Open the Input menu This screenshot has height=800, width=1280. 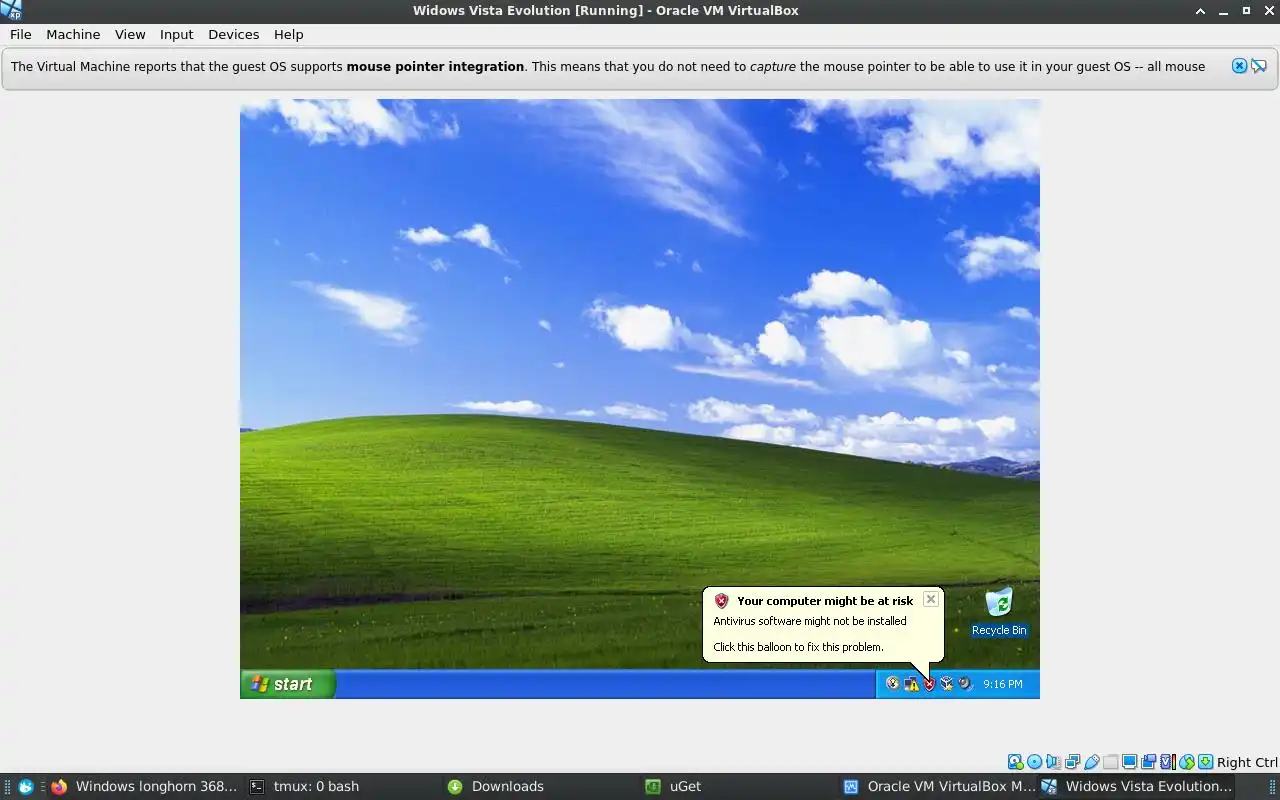[176, 34]
